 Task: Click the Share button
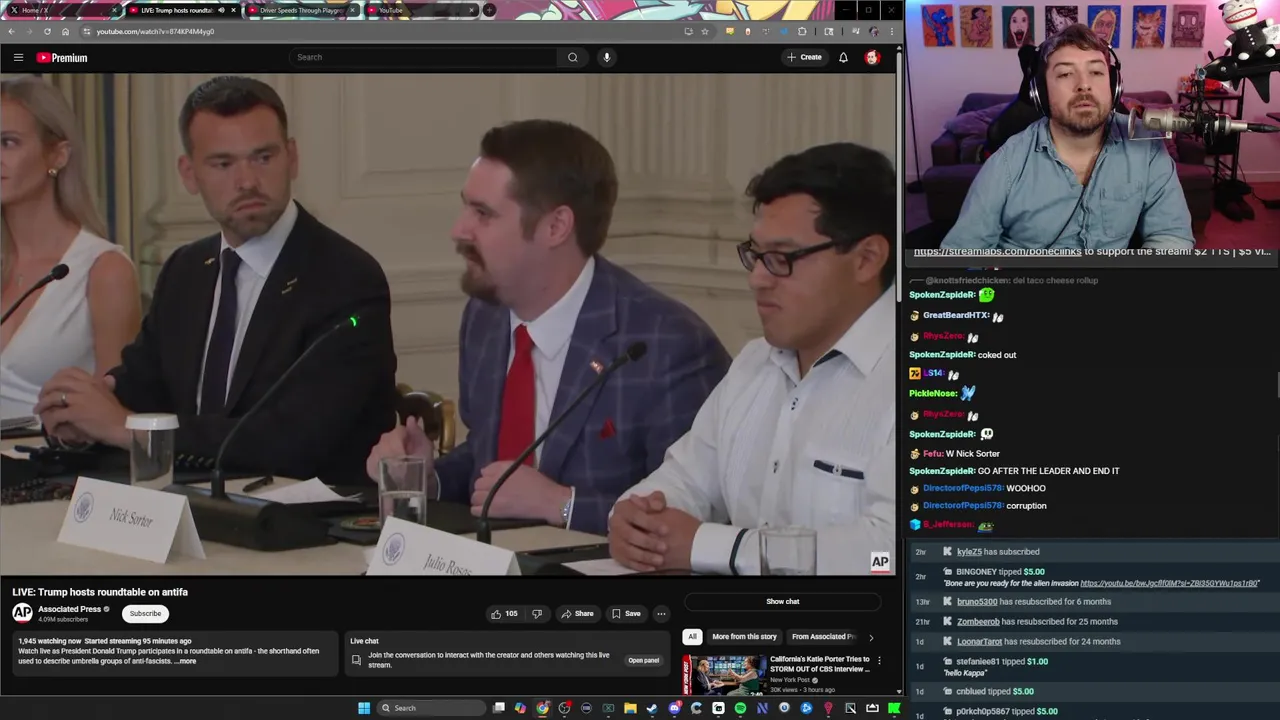click(x=577, y=614)
